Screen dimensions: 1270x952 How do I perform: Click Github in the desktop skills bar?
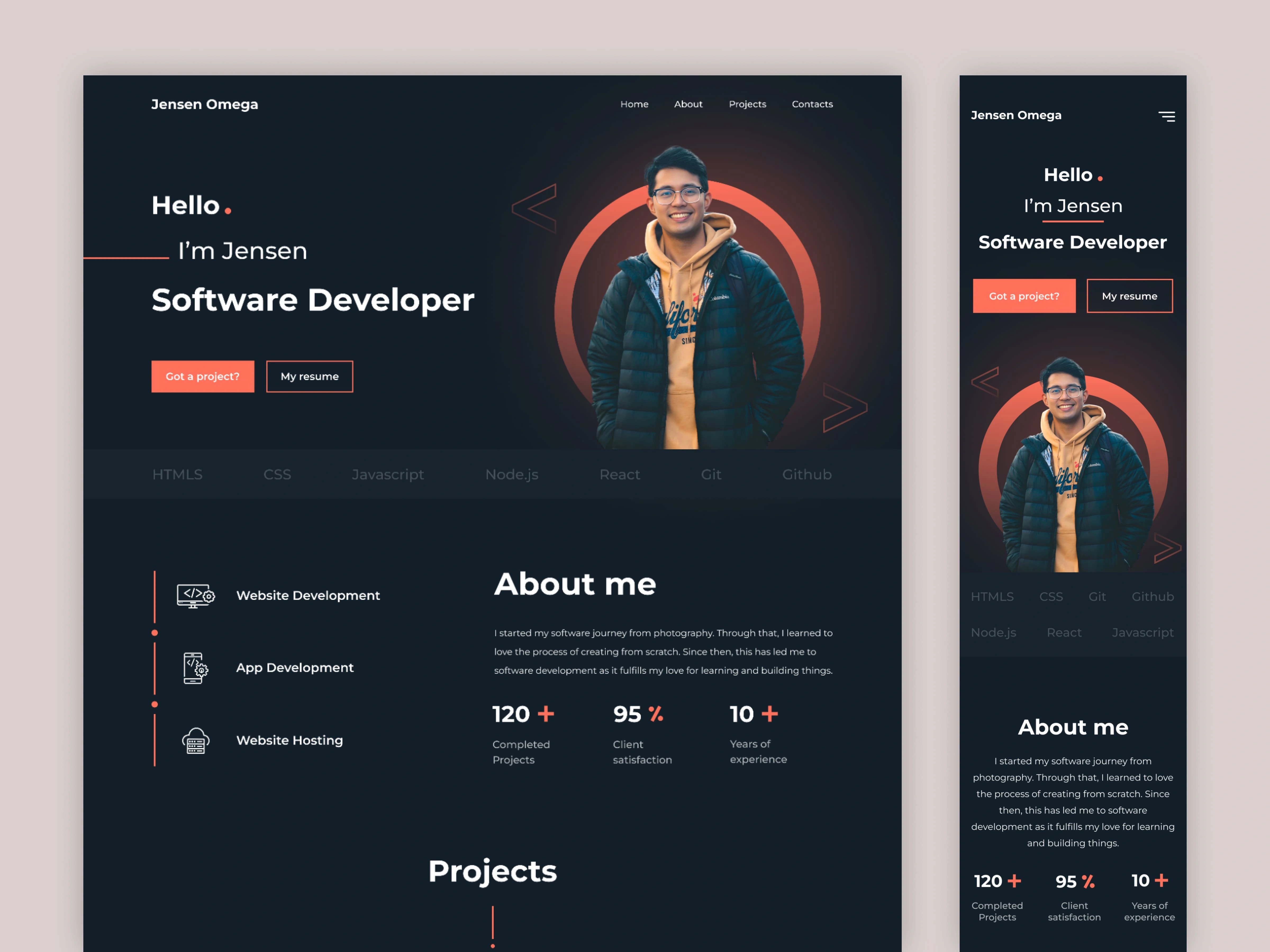[x=807, y=475]
